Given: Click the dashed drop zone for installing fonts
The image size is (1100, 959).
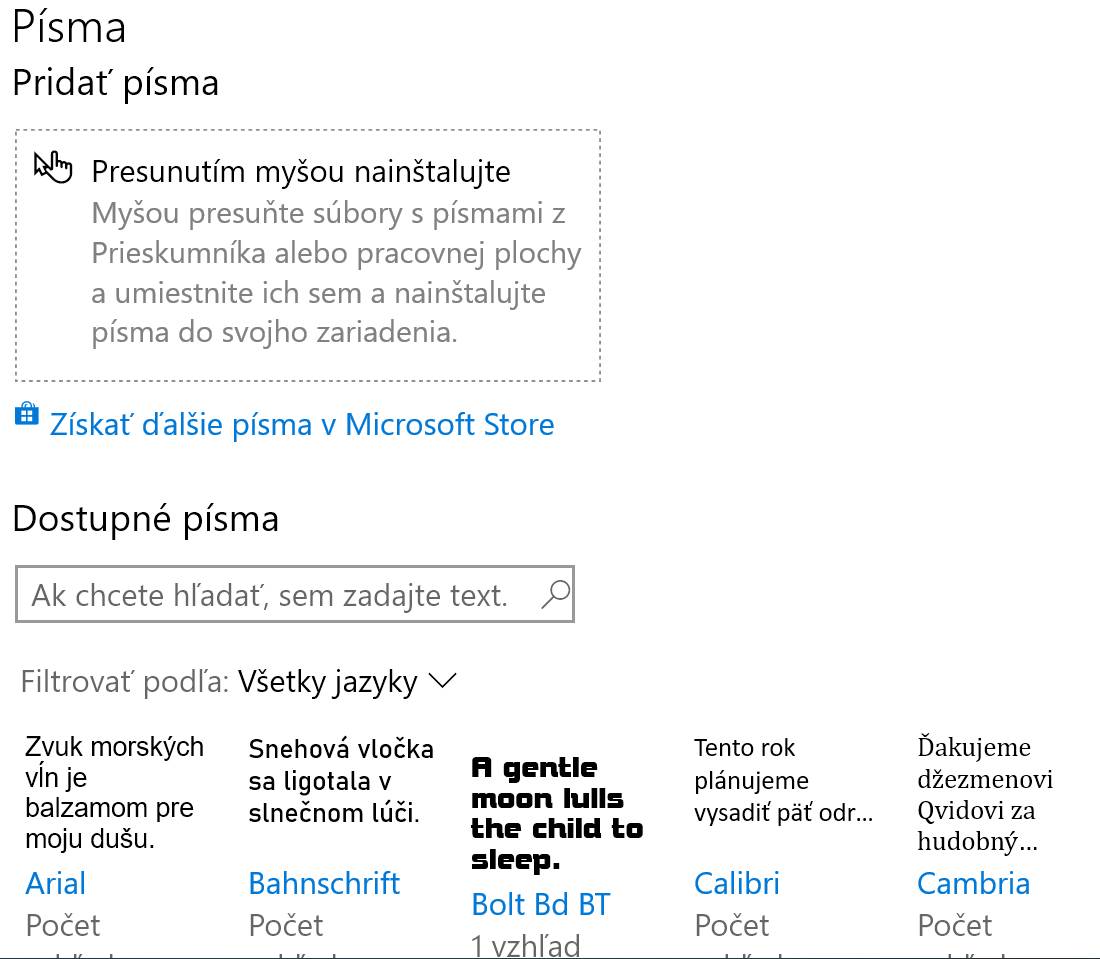Looking at the screenshot, I should coord(308,255).
